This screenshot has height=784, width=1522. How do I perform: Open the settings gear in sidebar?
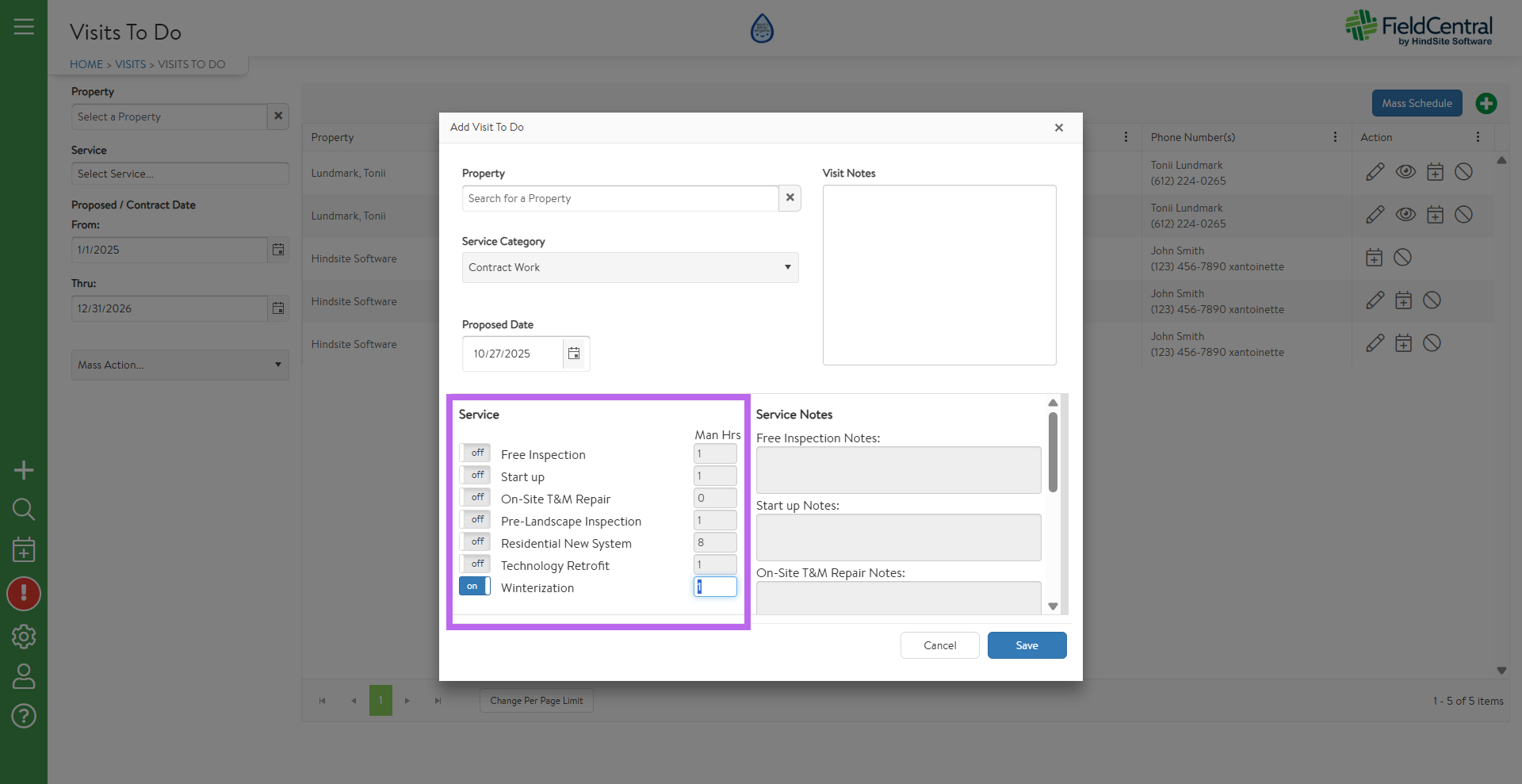[x=24, y=636]
